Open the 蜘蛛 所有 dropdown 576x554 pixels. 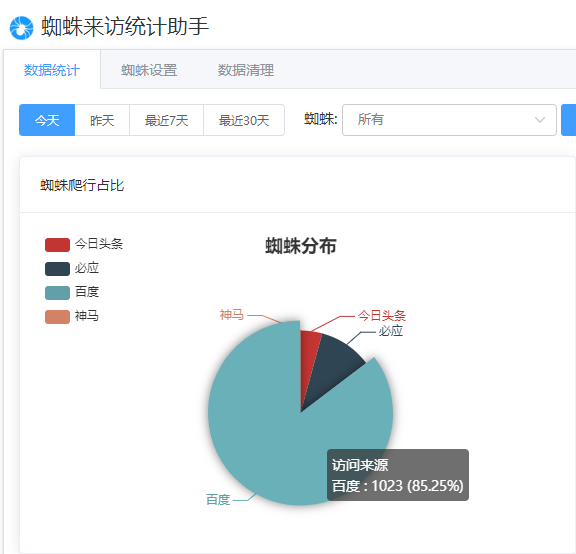449,120
